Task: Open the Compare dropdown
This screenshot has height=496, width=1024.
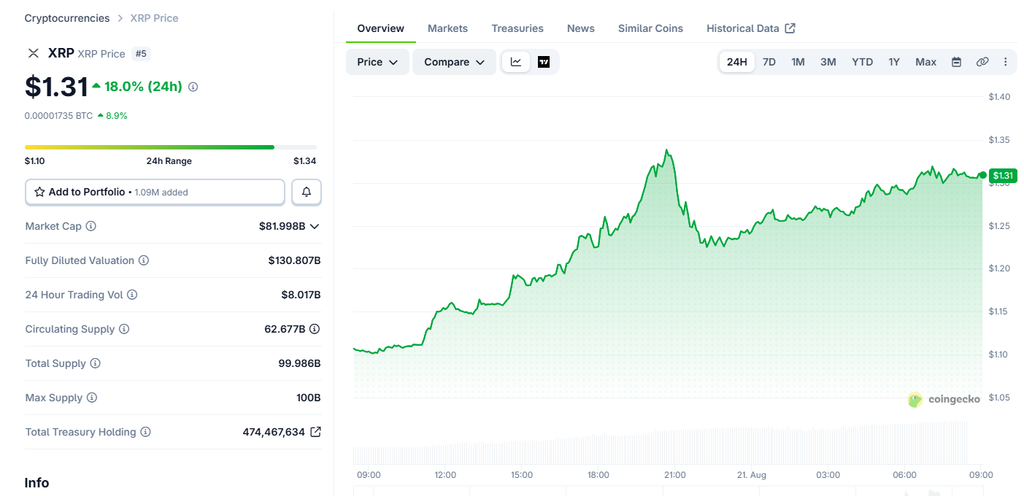Action: pyautogui.click(x=454, y=62)
